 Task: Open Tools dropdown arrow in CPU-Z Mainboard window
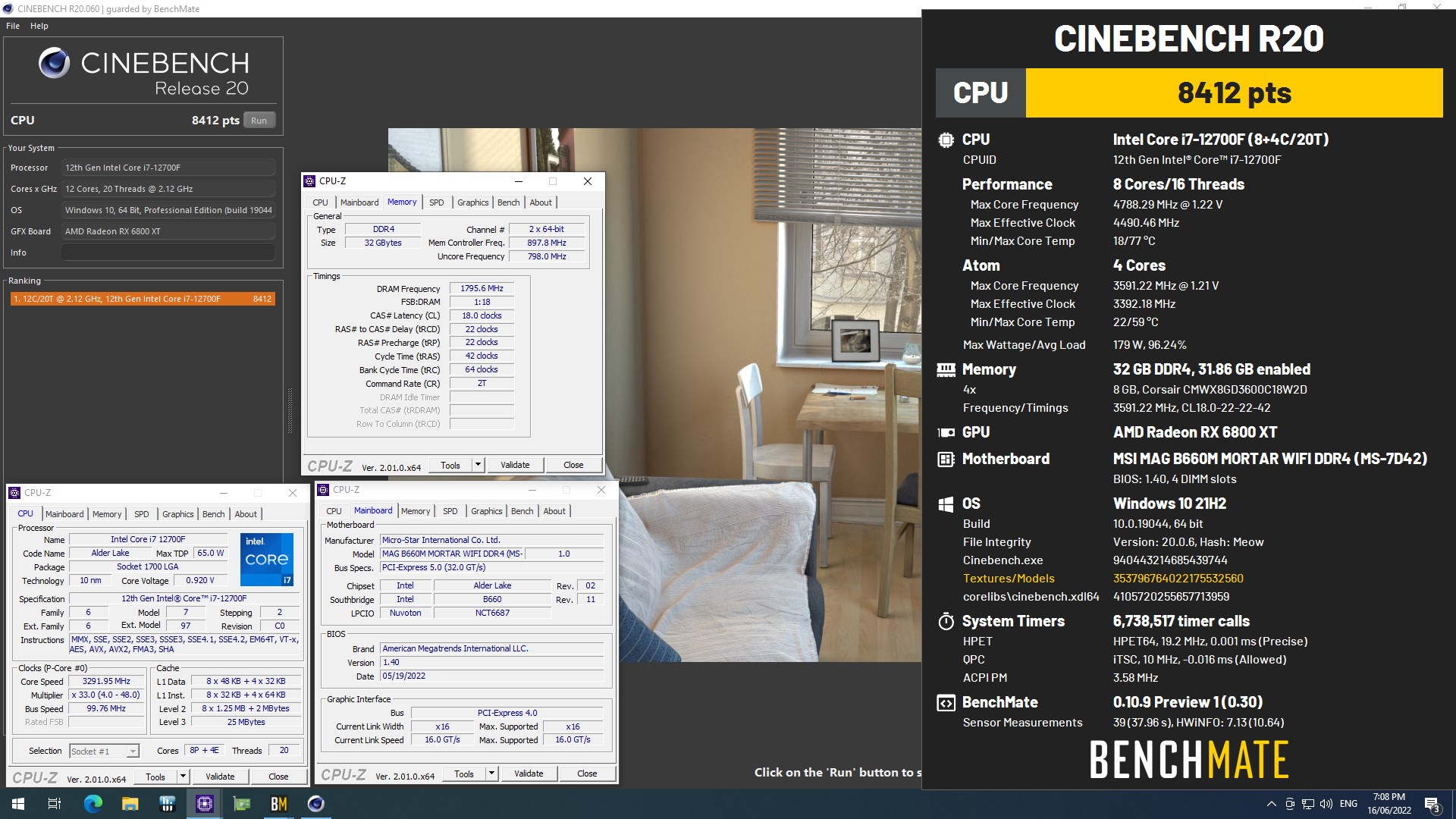491,773
